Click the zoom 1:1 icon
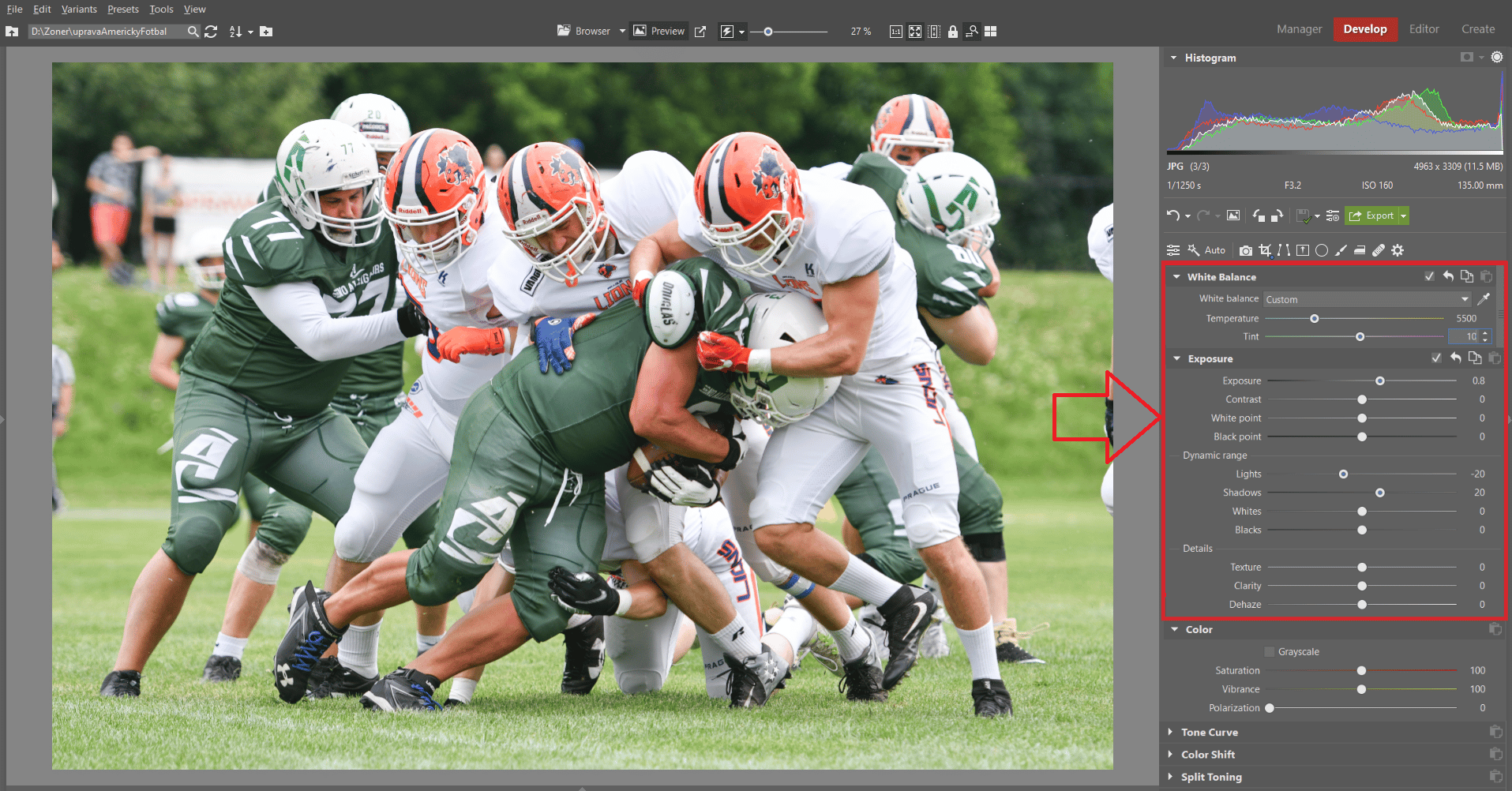Screen dimensions: 1512x791 [x=896, y=32]
